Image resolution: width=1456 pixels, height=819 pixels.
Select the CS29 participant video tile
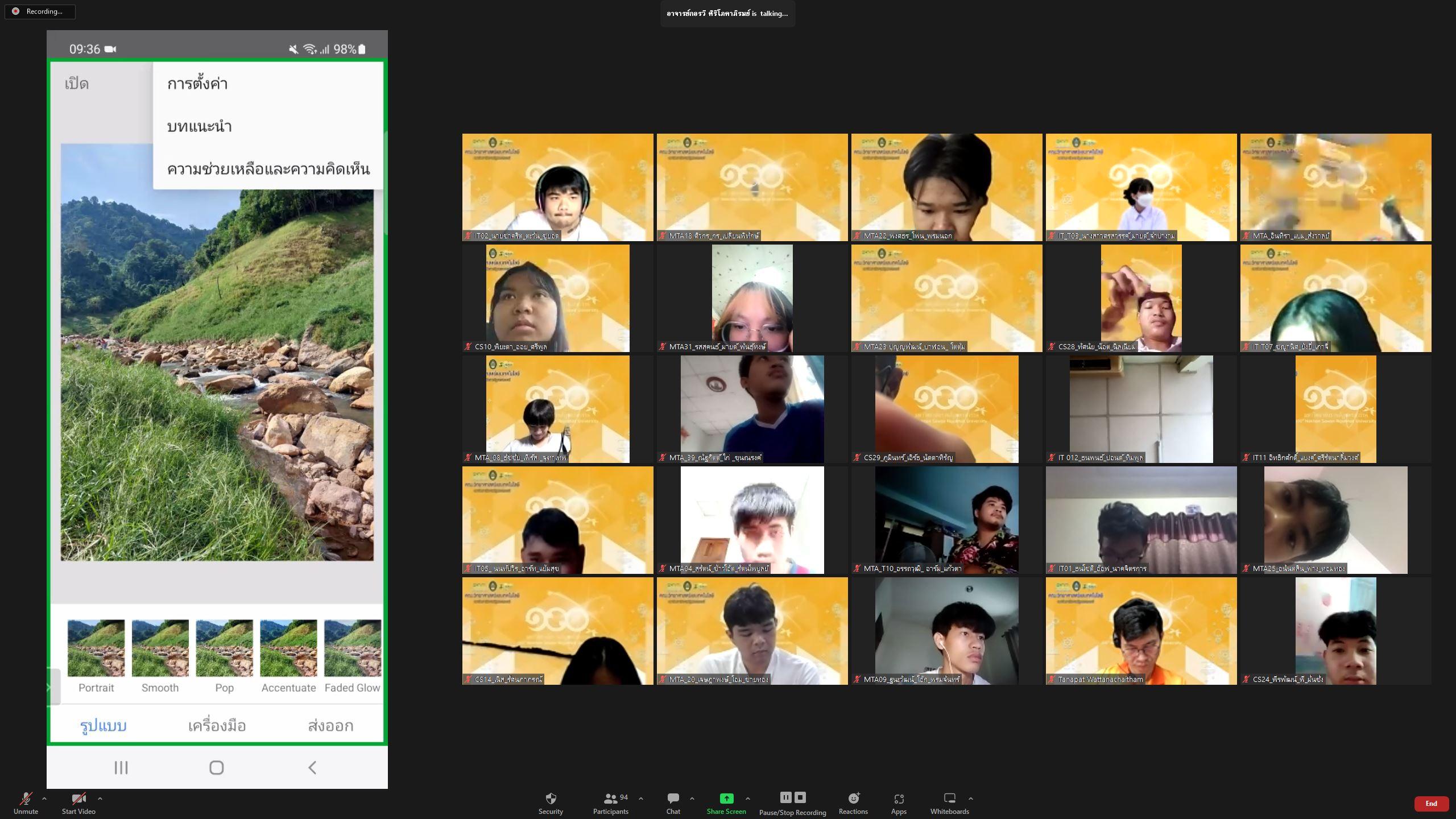click(x=947, y=409)
